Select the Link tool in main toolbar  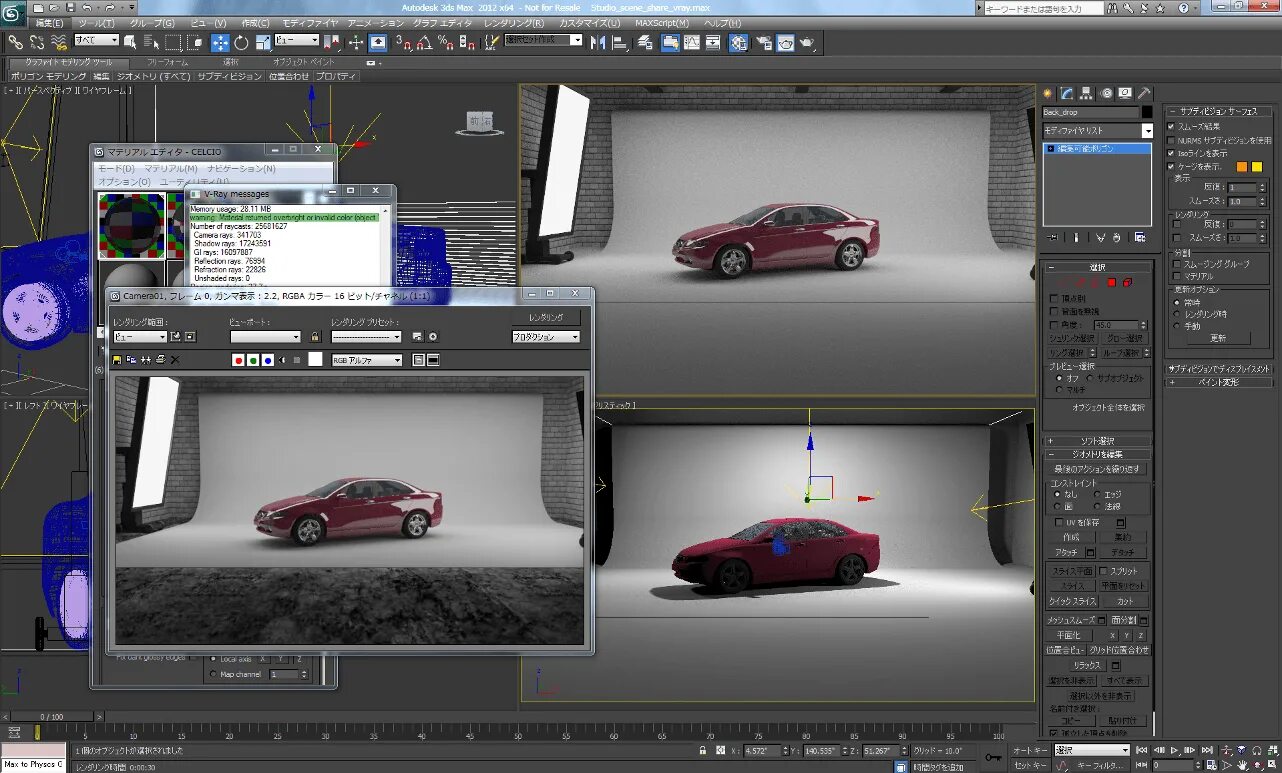(15, 42)
